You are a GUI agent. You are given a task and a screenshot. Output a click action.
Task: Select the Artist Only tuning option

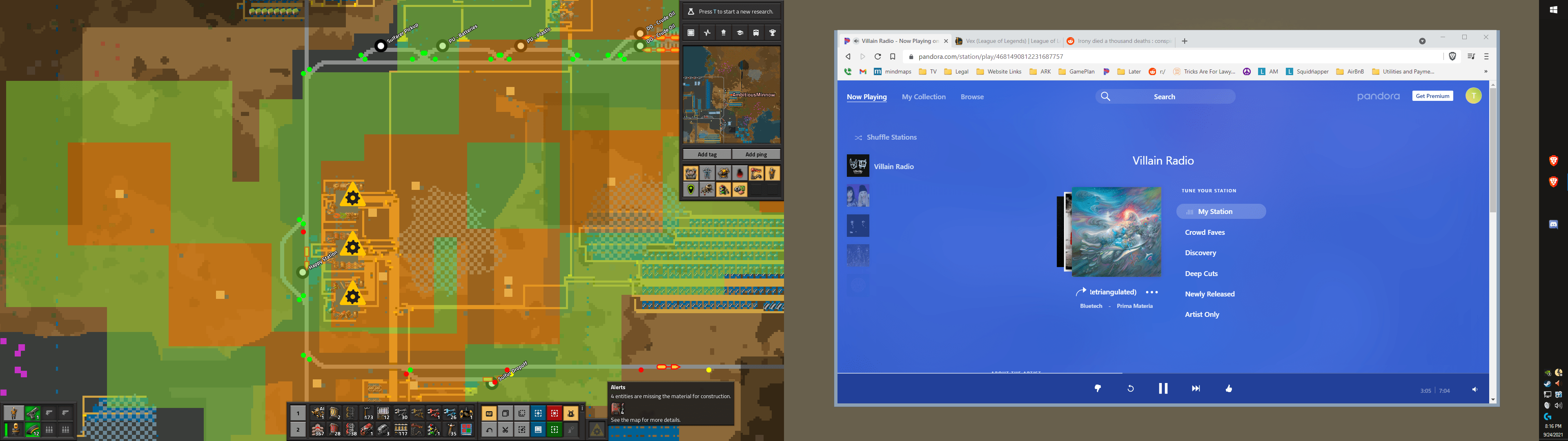1202,314
